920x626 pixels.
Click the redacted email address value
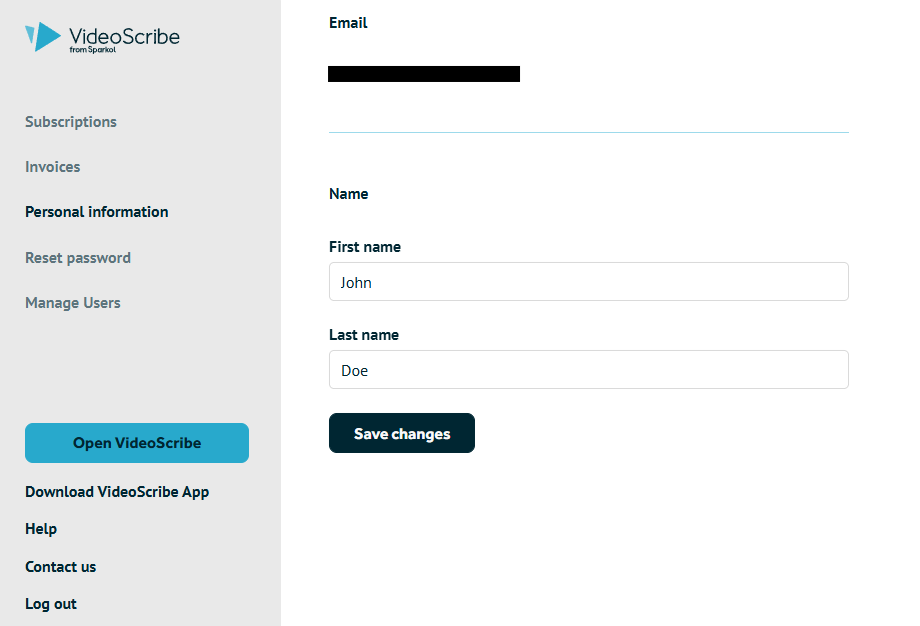tap(424, 74)
